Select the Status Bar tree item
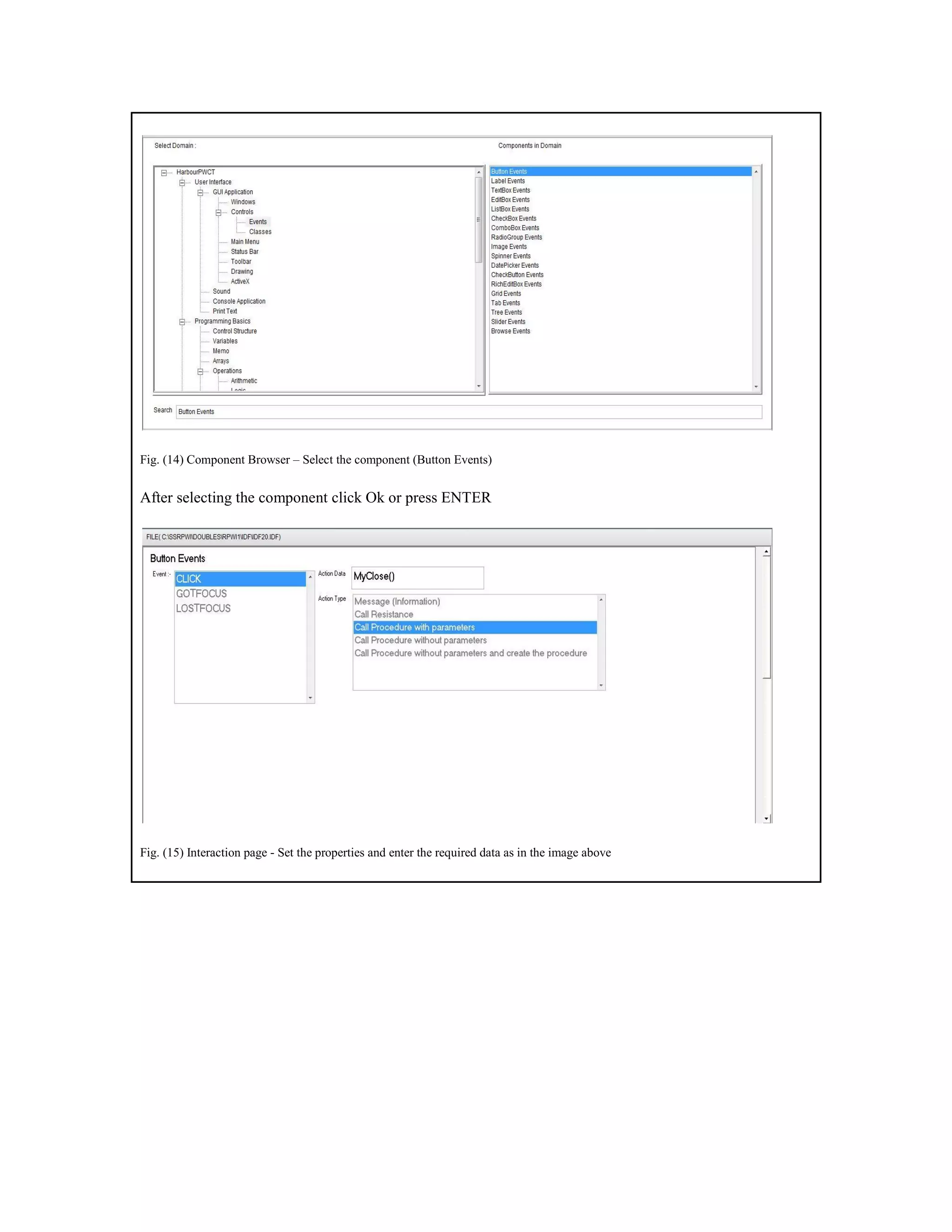The width and height of the screenshot is (952, 1232). (244, 252)
